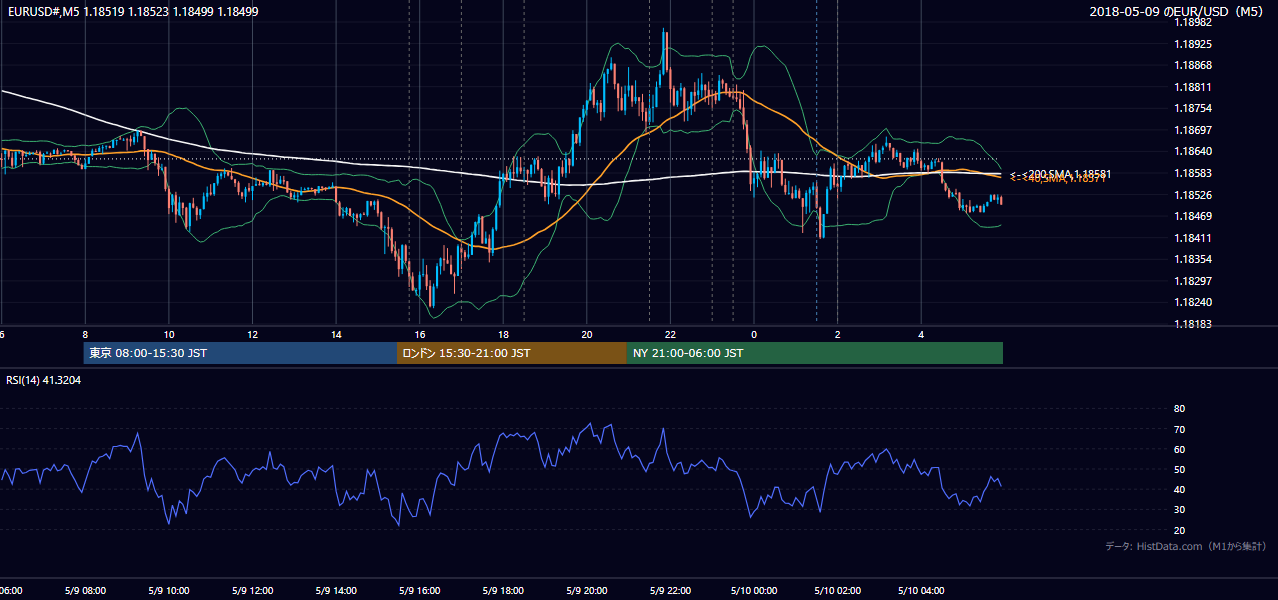This screenshot has height=600, width=1278.
Task: Click price axis label 1.18354
Action: (1193, 259)
